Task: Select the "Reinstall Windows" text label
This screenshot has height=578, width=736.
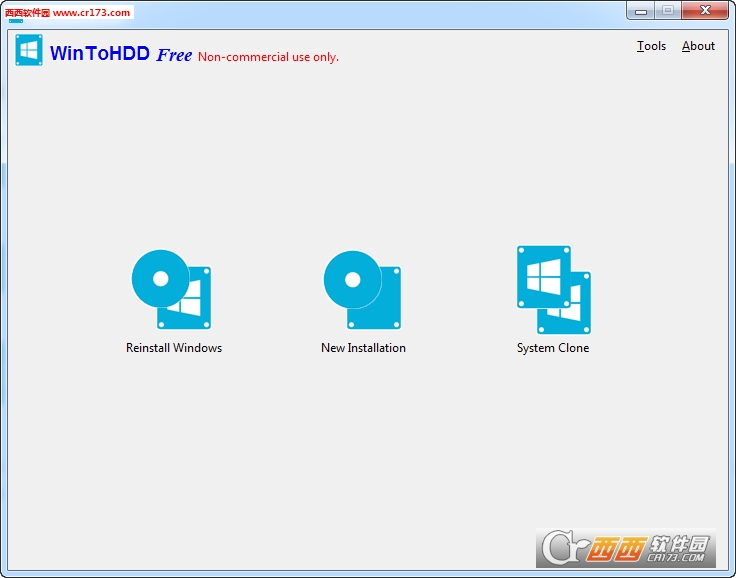Action: 174,348
